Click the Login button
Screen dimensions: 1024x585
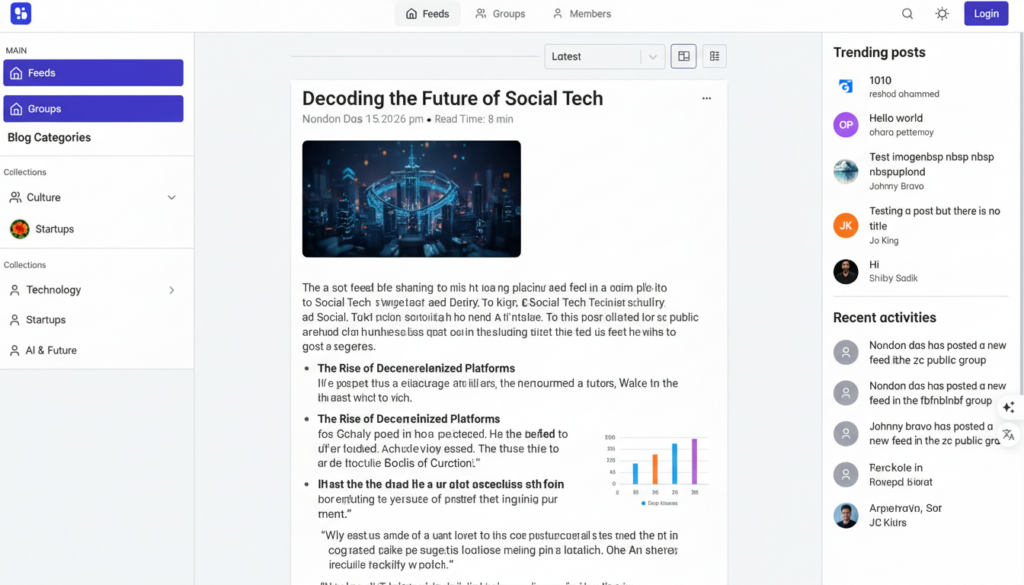pos(986,13)
